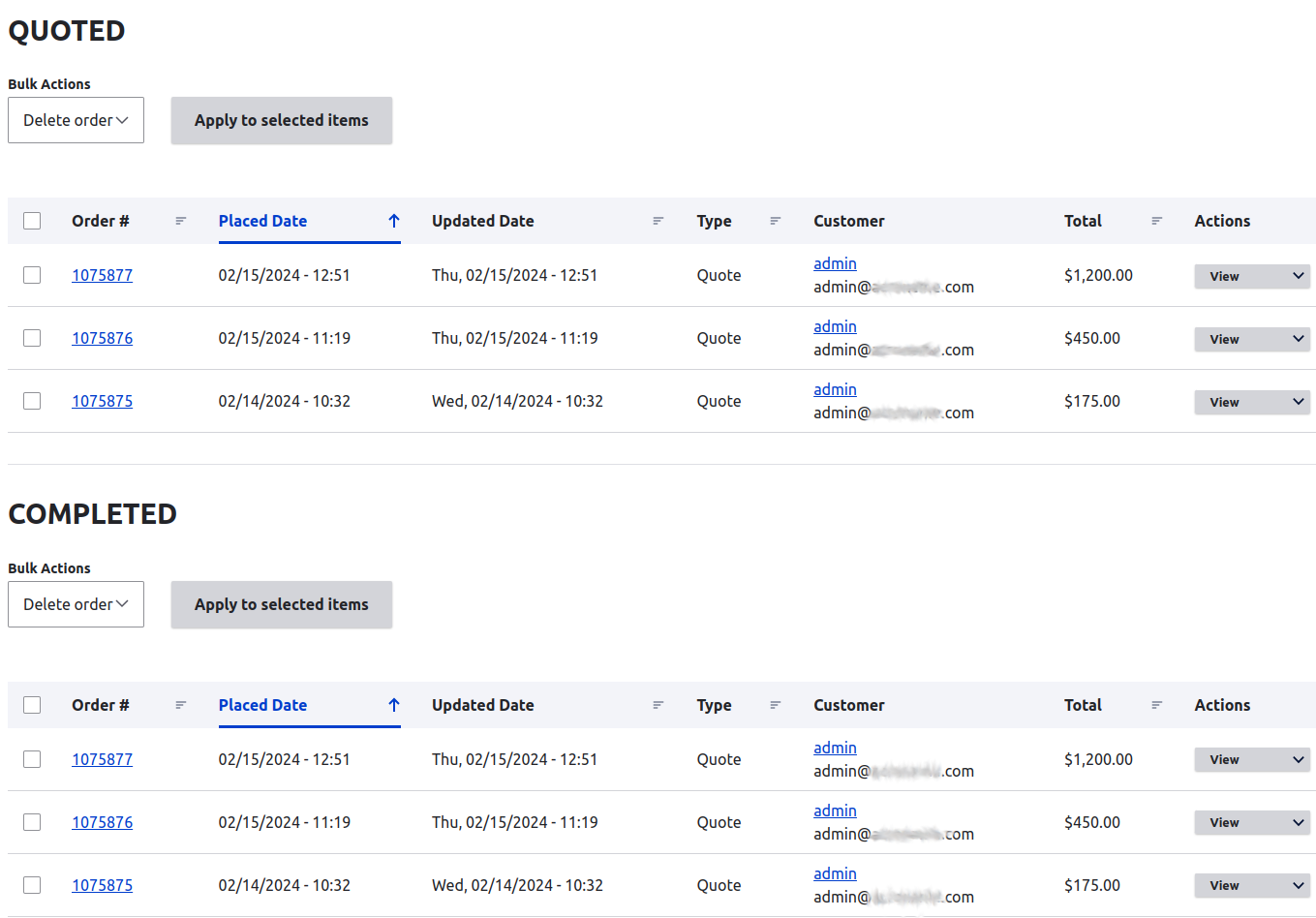Image resolution: width=1316 pixels, height=918 pixels.
Task: Click sort icon beside Total in Quoted table
Action: (x=1156, y=221)
